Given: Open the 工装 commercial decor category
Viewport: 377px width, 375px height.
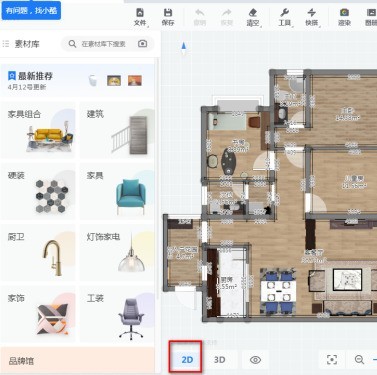Looking at the screenshot, I should [x=117, y=314].
